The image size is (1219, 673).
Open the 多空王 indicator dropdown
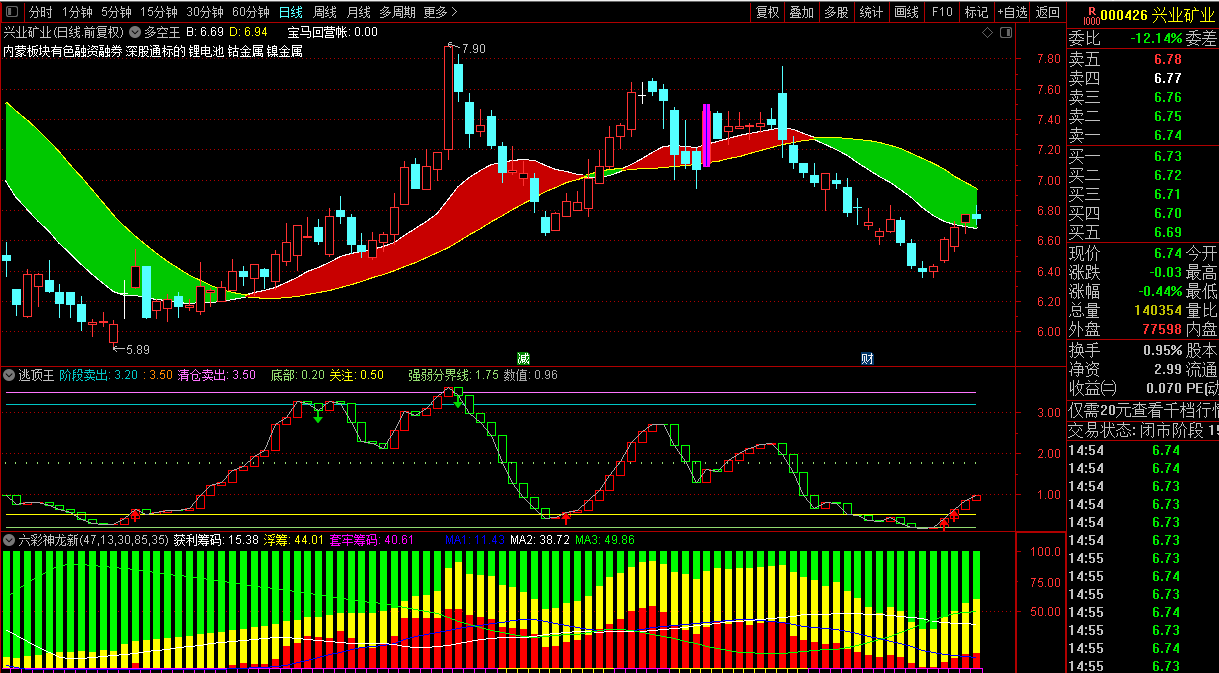click(x=135, y=32)
